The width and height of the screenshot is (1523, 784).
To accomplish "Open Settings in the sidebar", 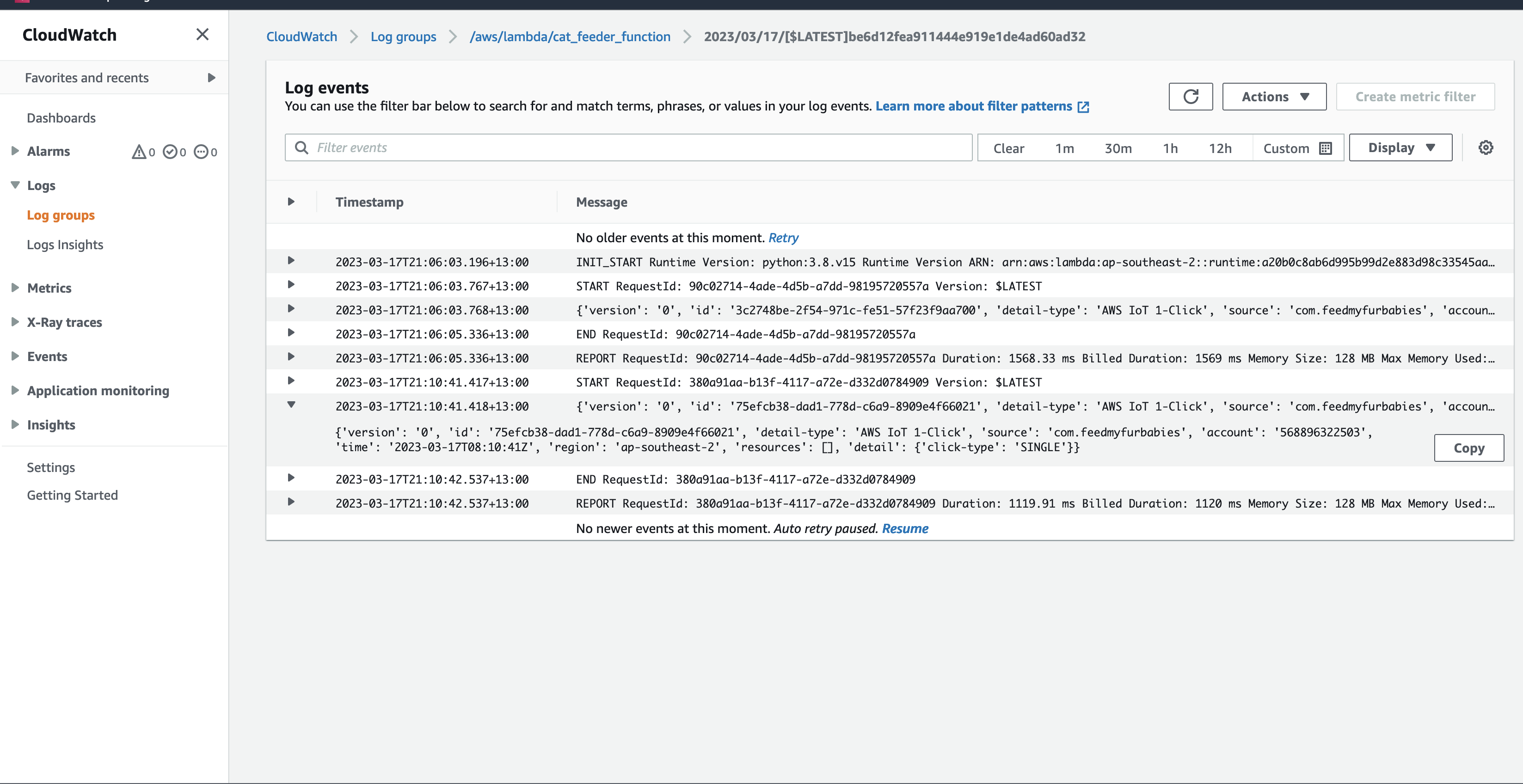I will [51, 467].
